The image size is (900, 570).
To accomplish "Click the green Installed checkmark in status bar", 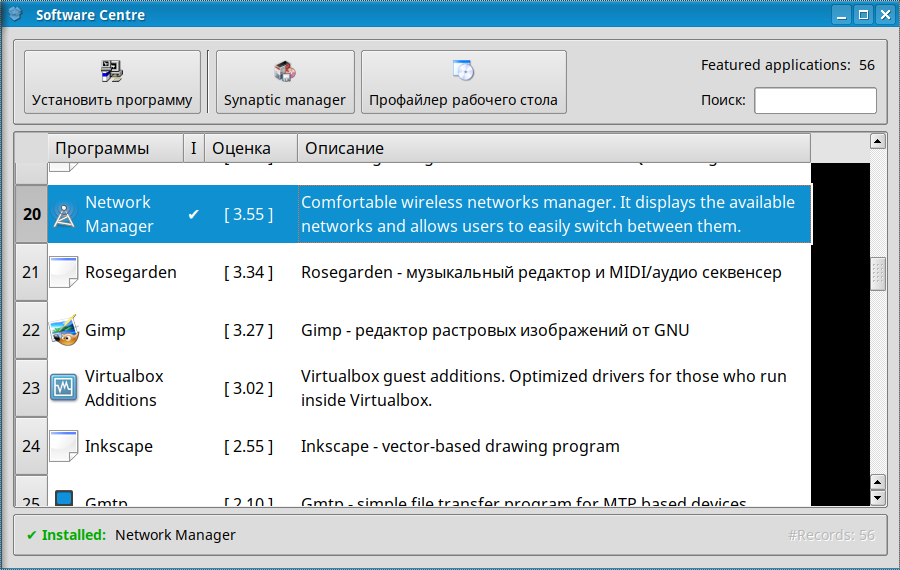I will pyautogui.click(x=32, y=535).
